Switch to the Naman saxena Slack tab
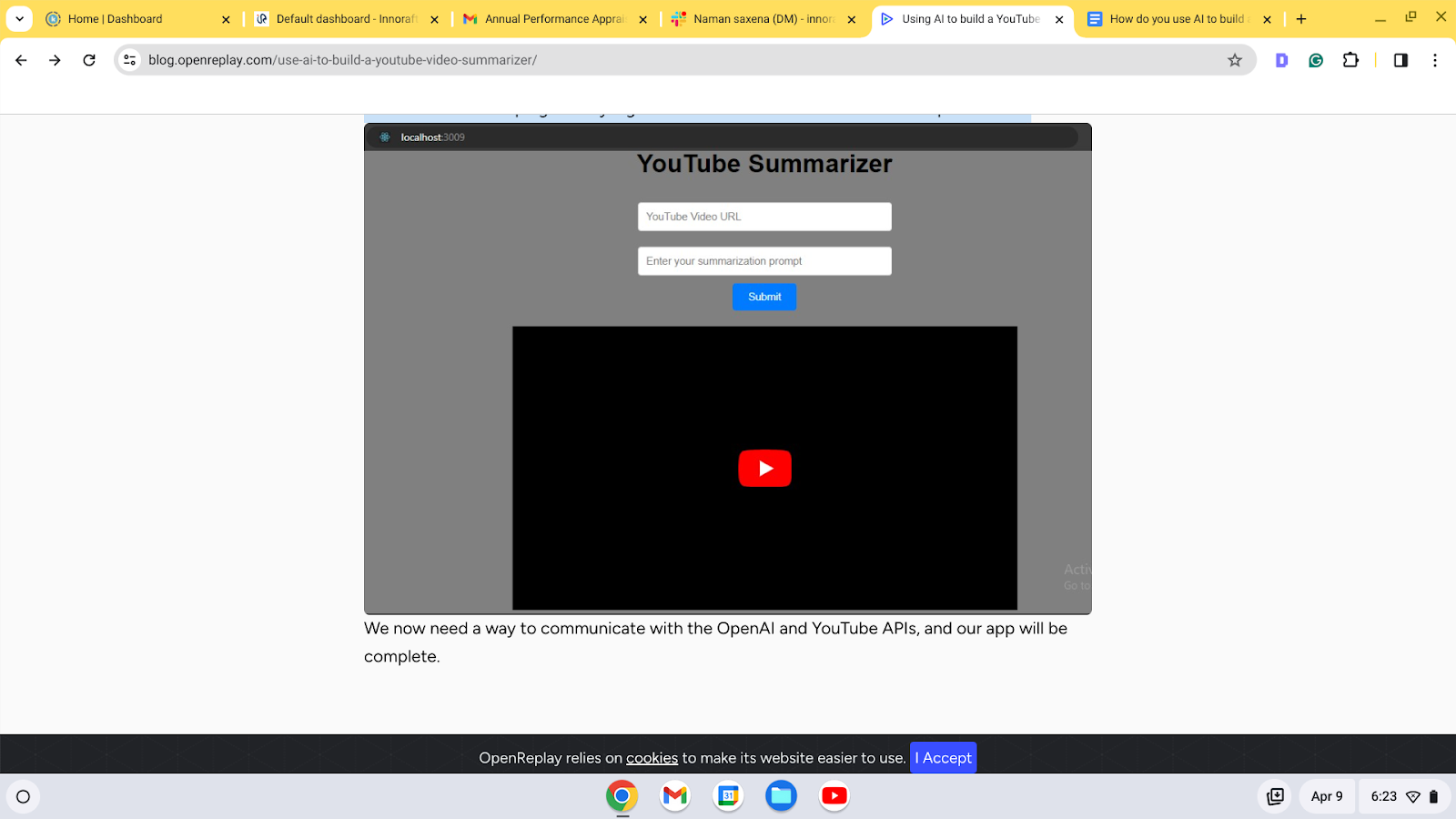The height and width of the screenshot is (819, 1456). point(763,18)
